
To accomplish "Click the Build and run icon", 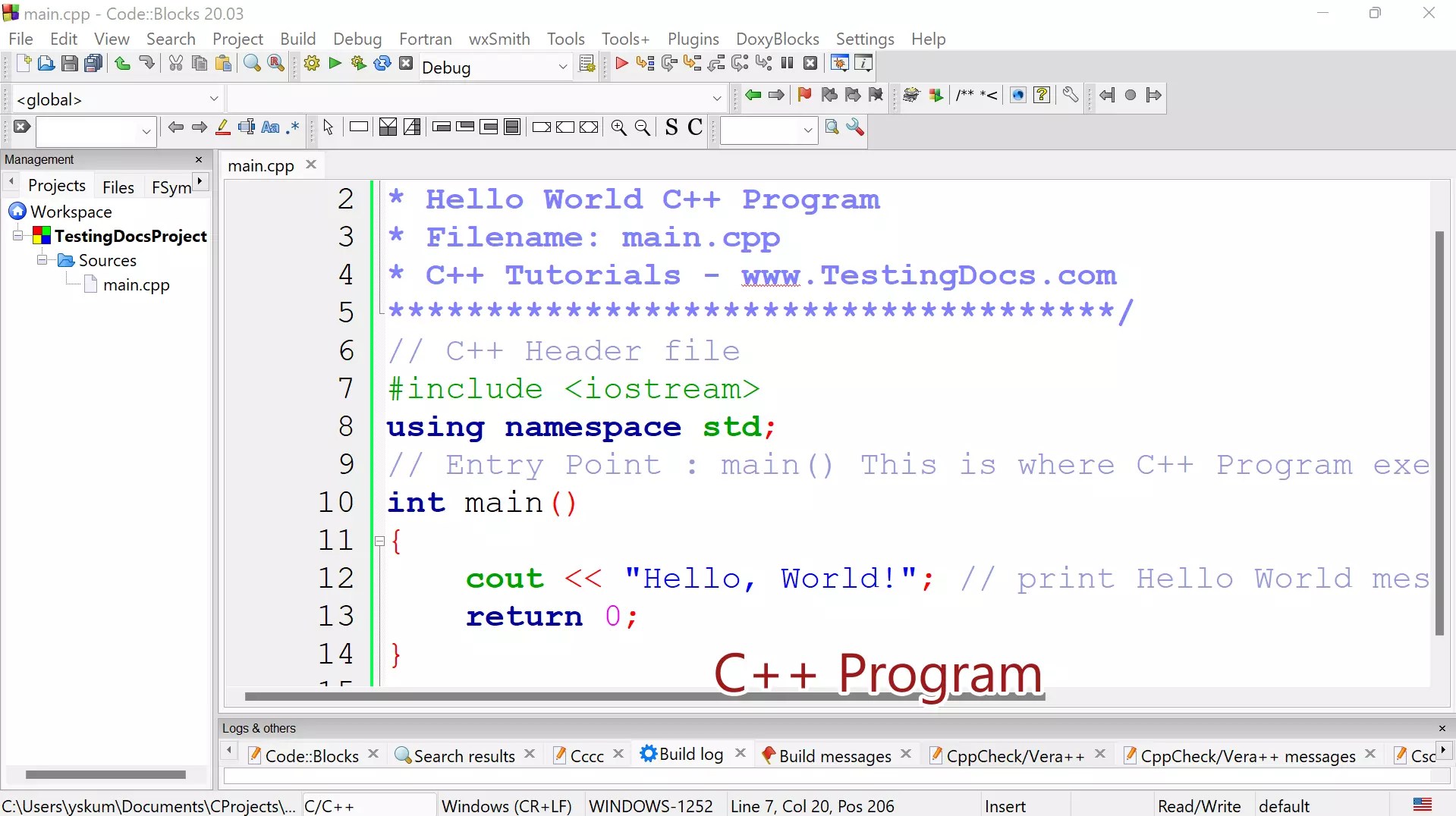I will coord(358,64).
